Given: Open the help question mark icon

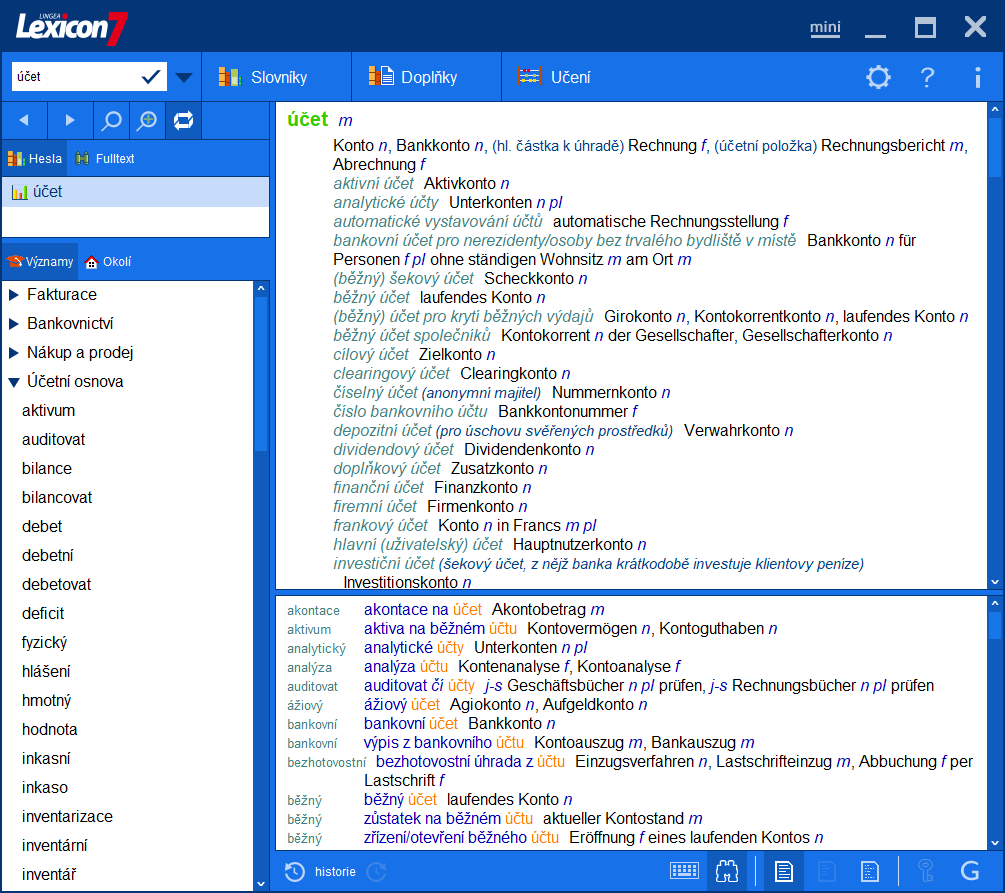Looking at the screenshot, I should coord(926,77).
